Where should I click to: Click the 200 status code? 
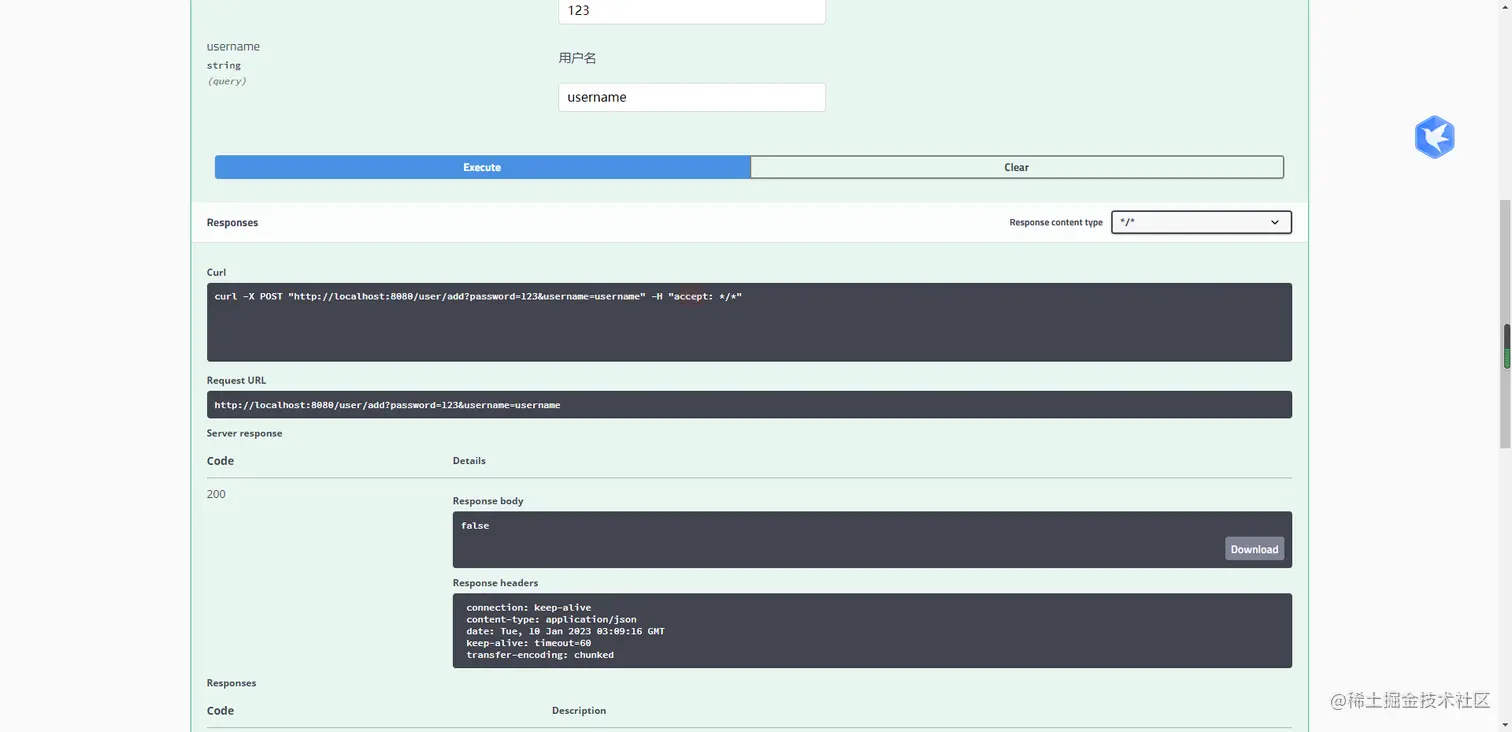click(216, 494)
